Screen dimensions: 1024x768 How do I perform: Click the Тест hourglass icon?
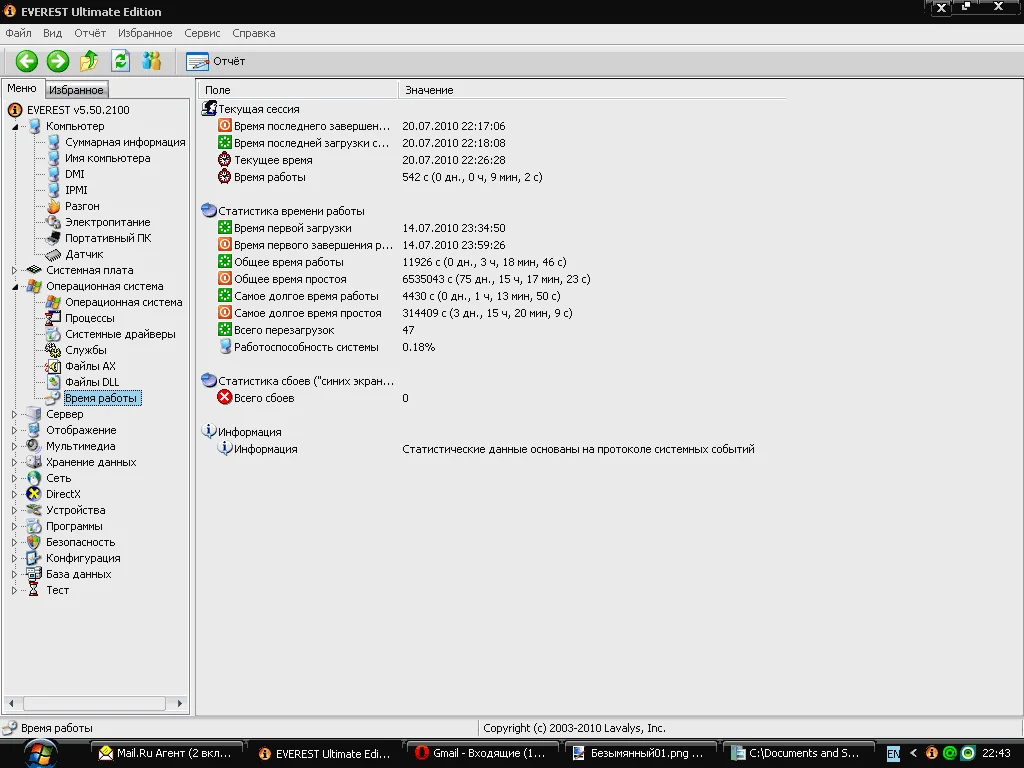point(34,590)
